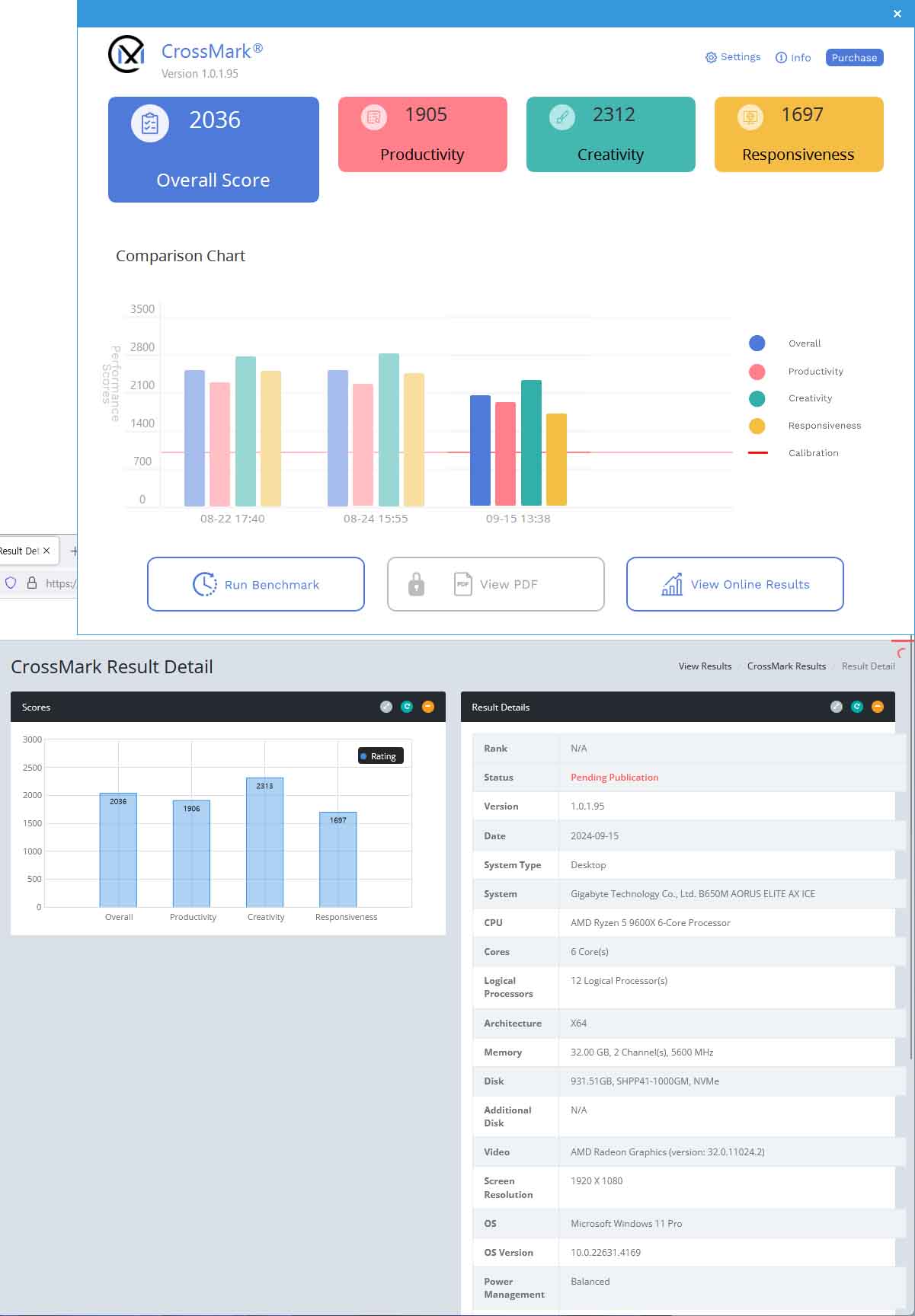Toggle the Creativity legend color dot
Viewport: 915px width, 1316px height.
pos(757,398)
